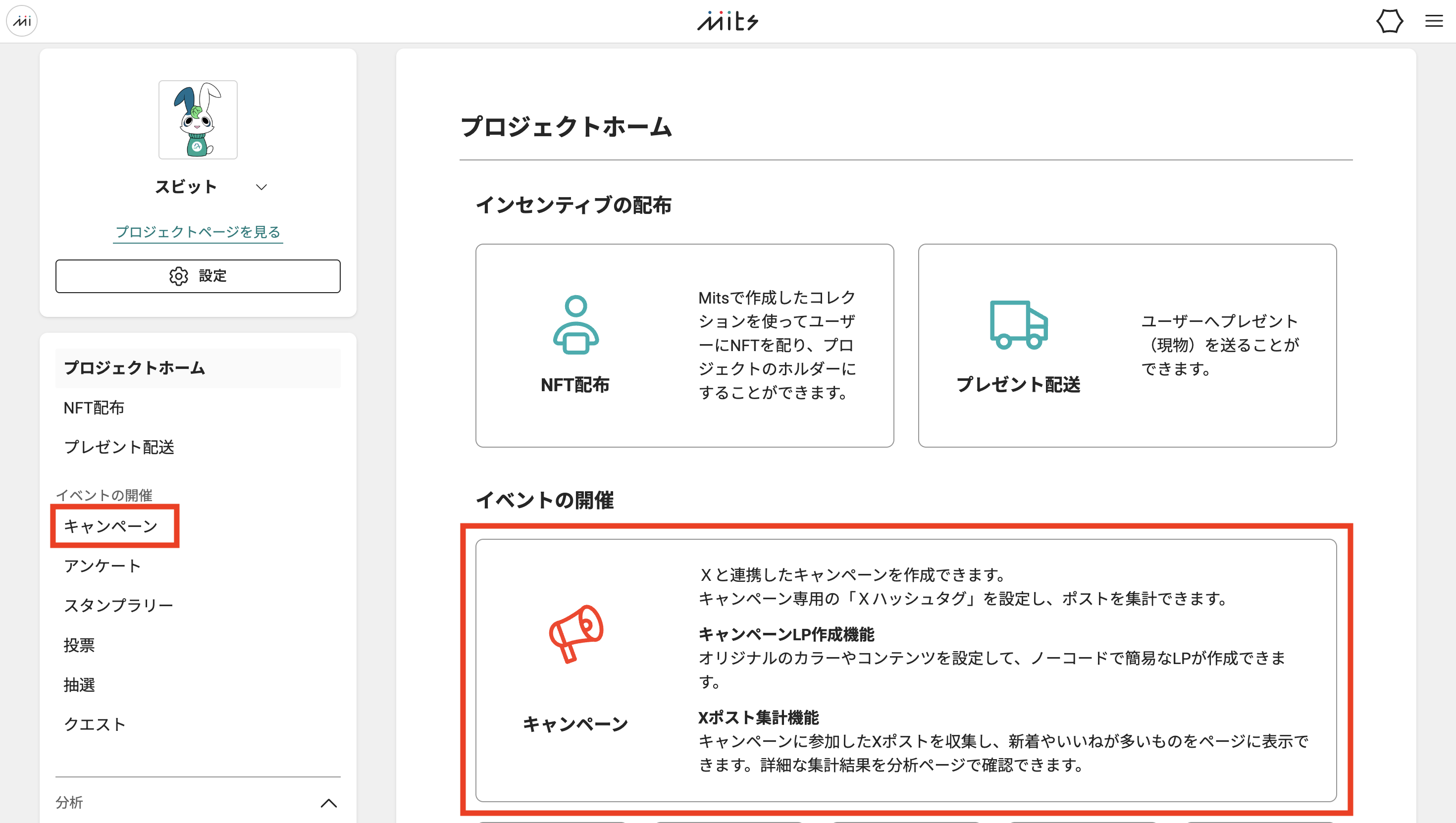Open the hamburger menu
Viewport: 1456px width, 823px height.
(1434, 21)
